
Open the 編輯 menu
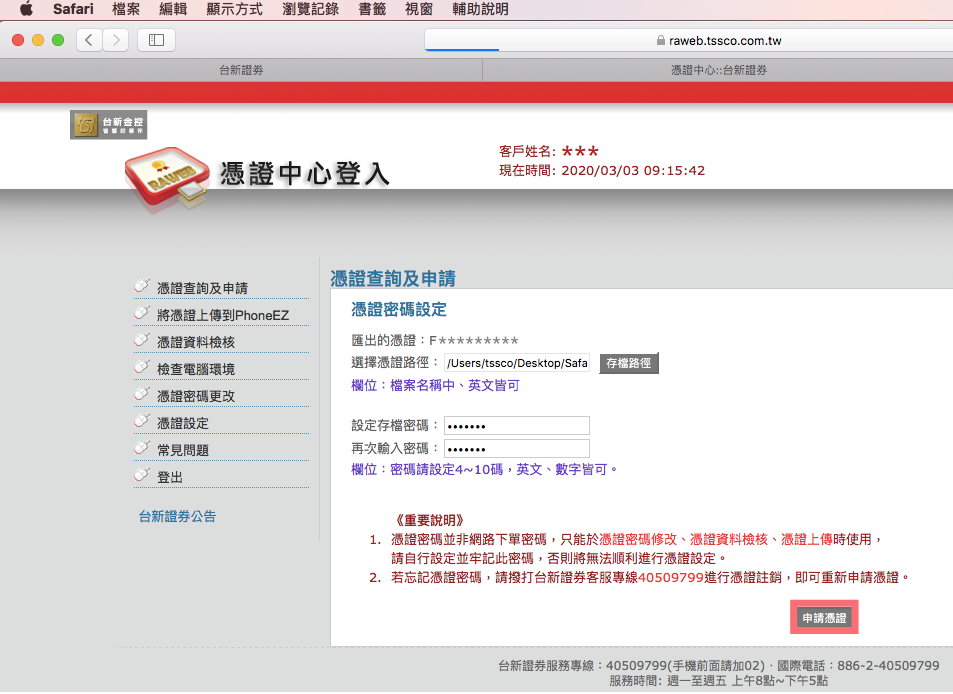tap(173, 9)
